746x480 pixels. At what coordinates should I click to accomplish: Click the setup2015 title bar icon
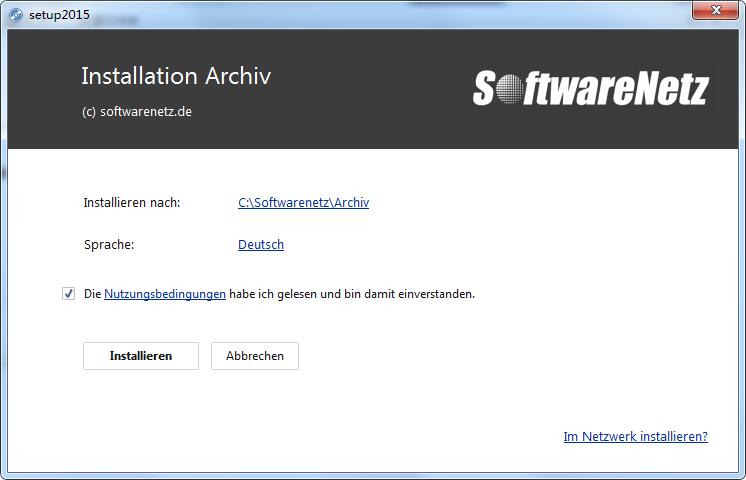(x=16, y=15)
